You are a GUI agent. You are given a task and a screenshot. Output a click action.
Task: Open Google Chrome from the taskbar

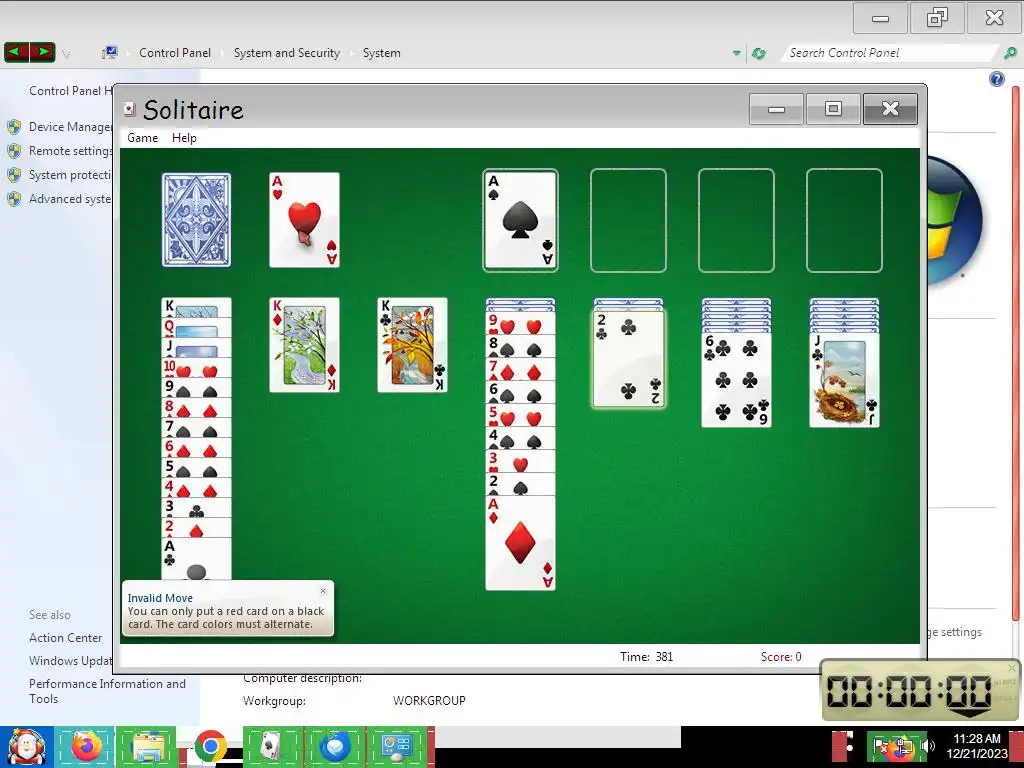[210, 746]
